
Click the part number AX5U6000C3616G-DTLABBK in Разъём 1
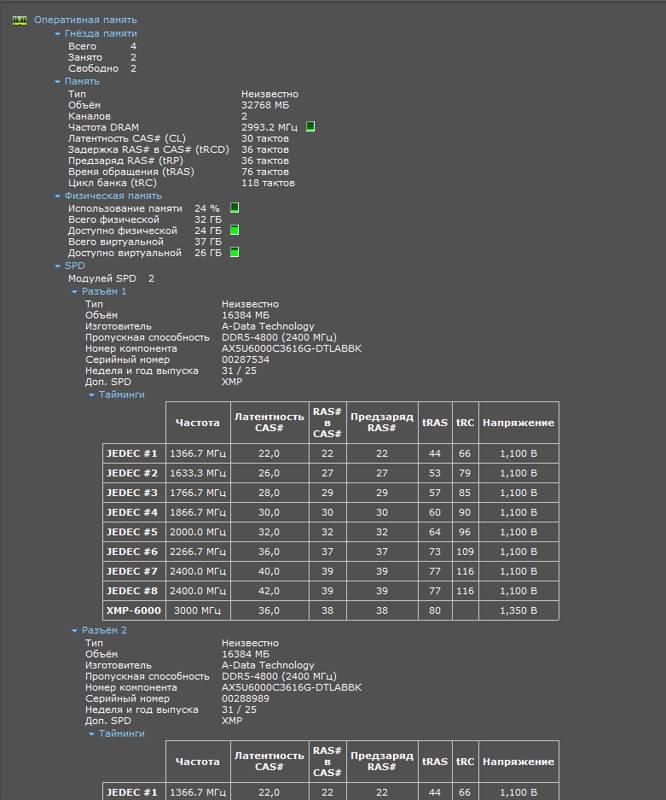click(291, 348)
